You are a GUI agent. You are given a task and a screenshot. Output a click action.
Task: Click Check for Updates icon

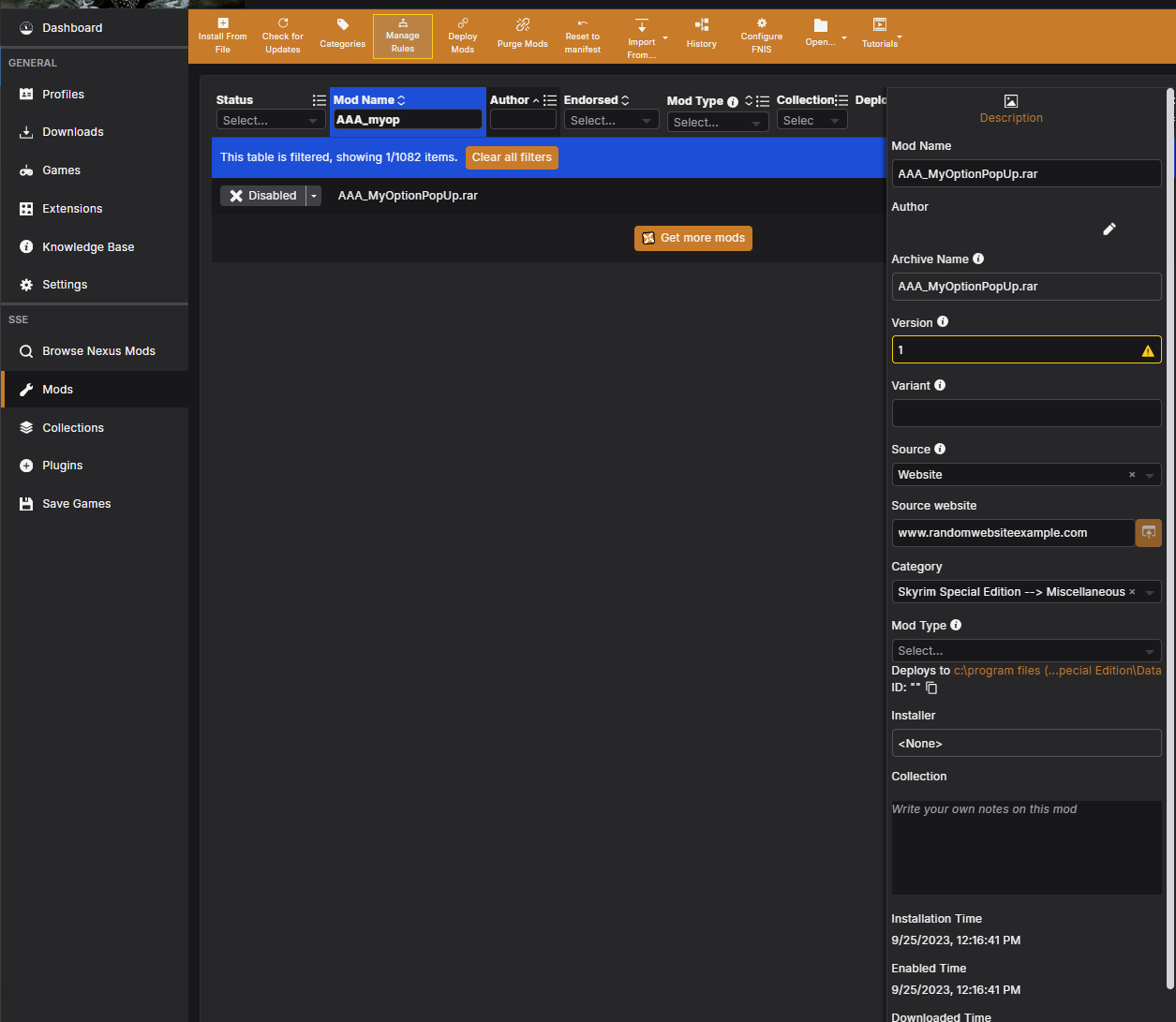[x=282, y=23]
